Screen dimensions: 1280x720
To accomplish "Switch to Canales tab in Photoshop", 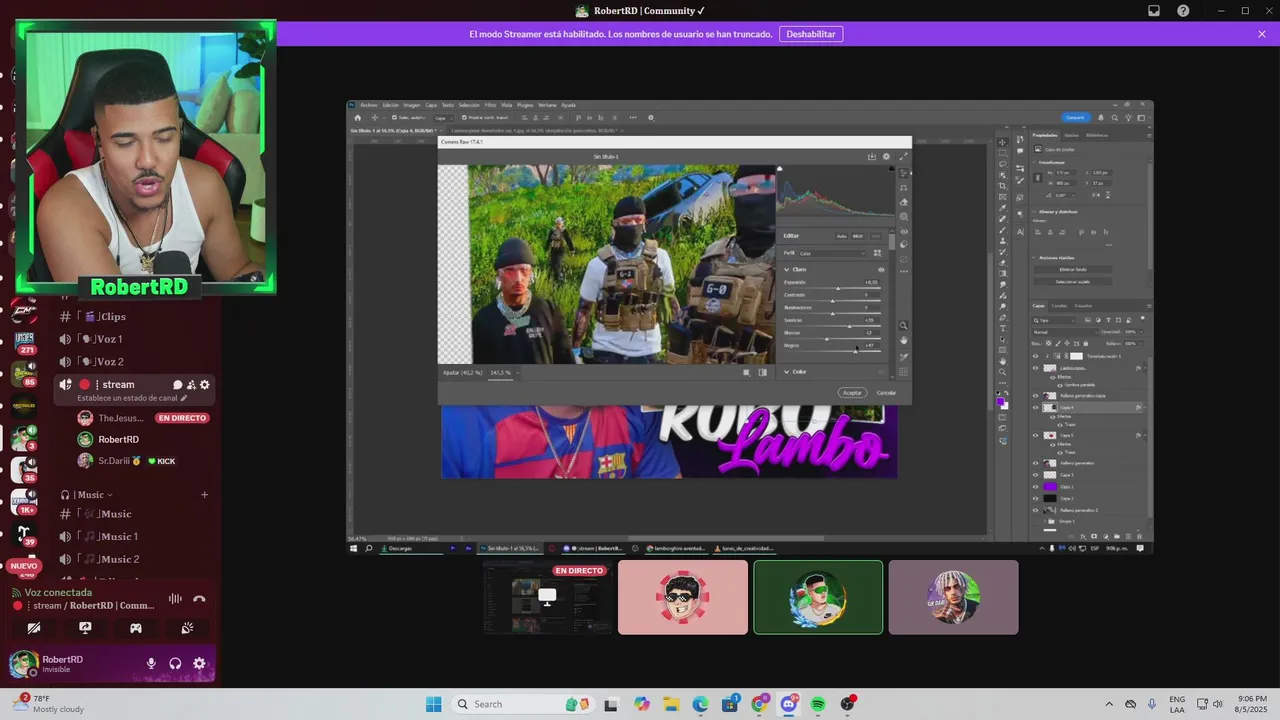I will (1059, 306).
